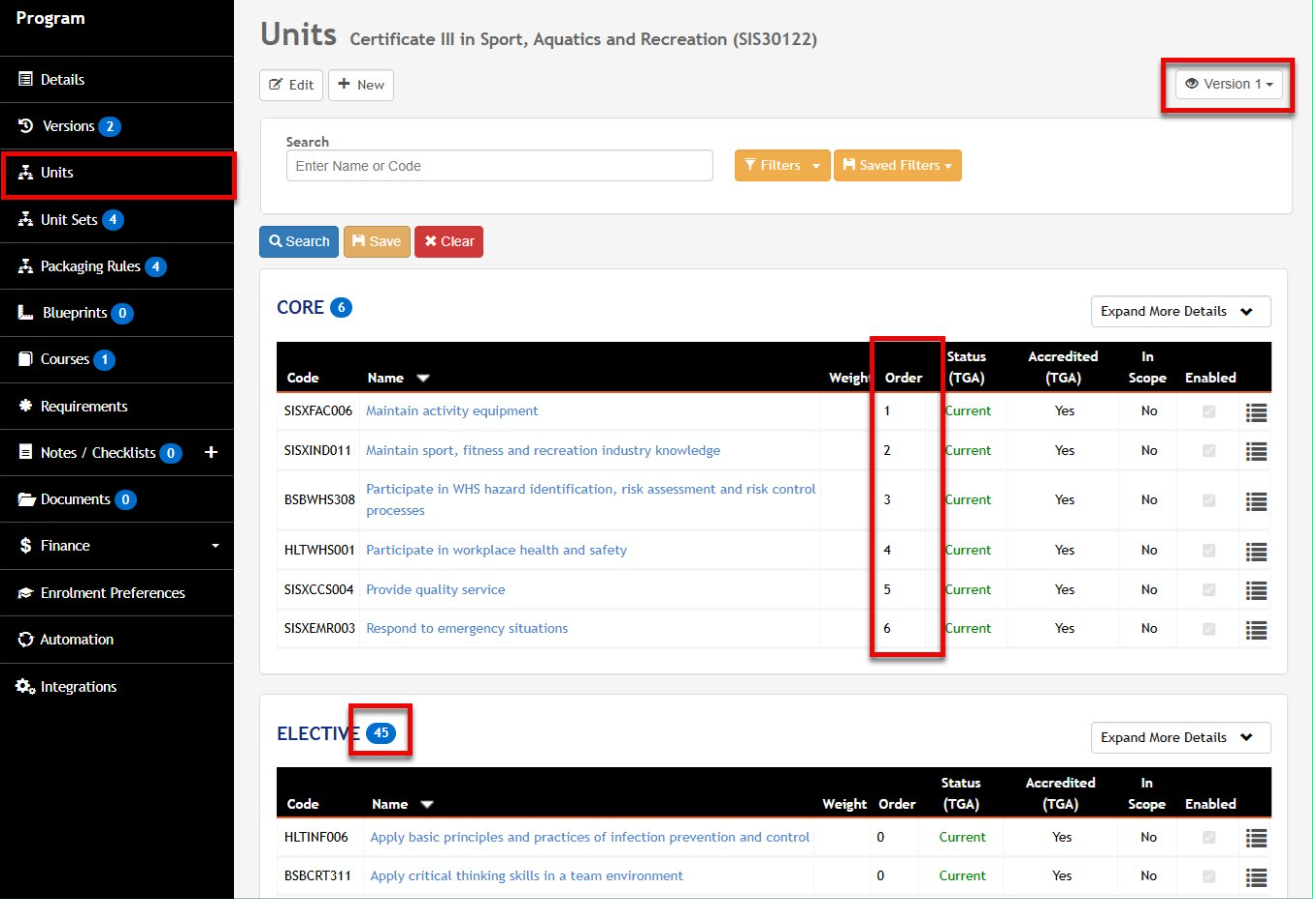Focus the Enter Name or Code search field

pyautogui.click(x=500, y=166)
